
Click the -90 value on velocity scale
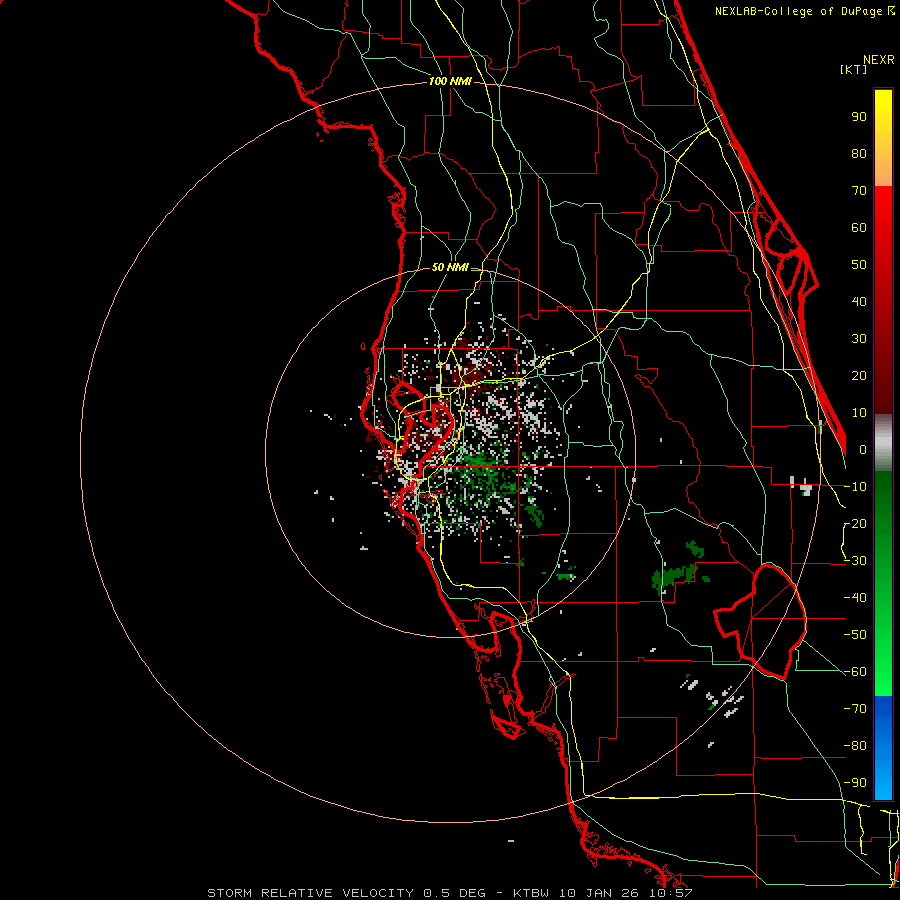coord(855,782)
